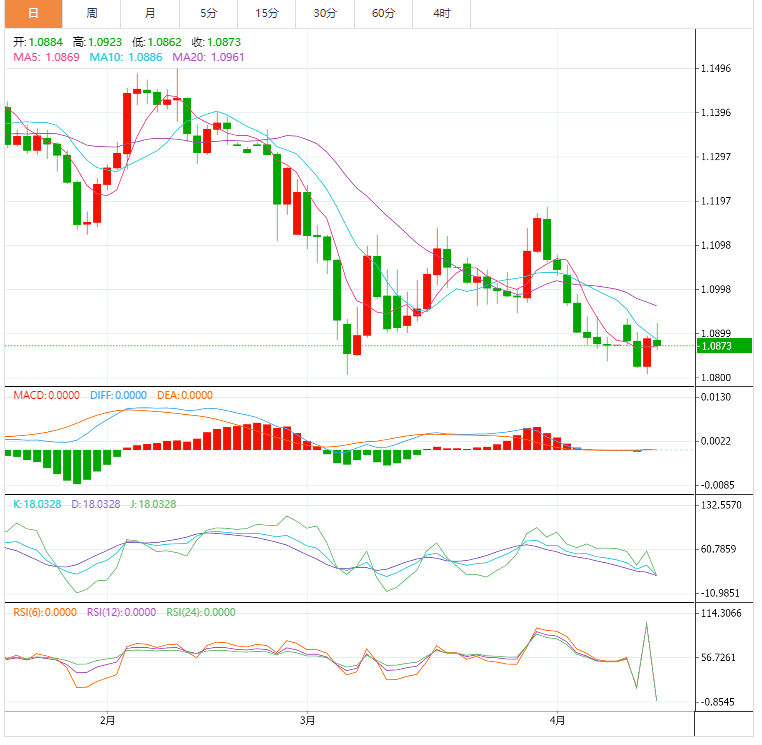Click the DEA legend label

[185, 396]
